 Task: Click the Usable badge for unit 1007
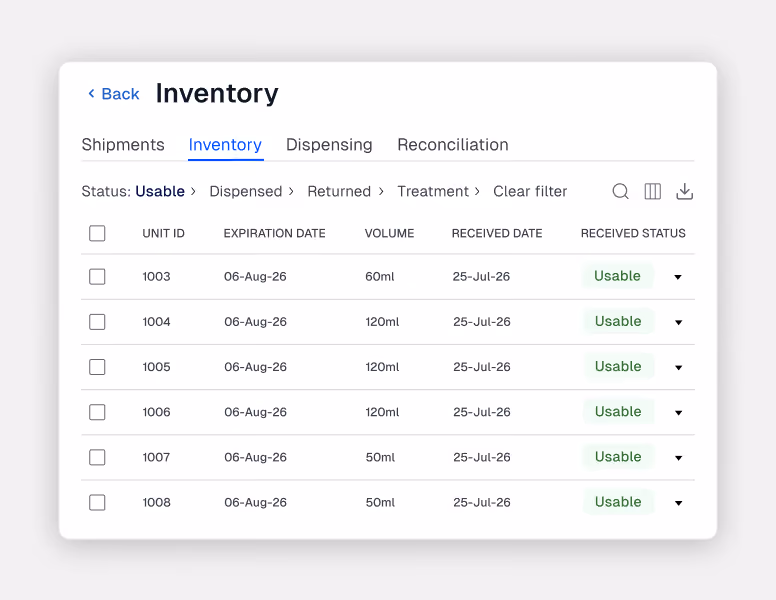[618, 456]
